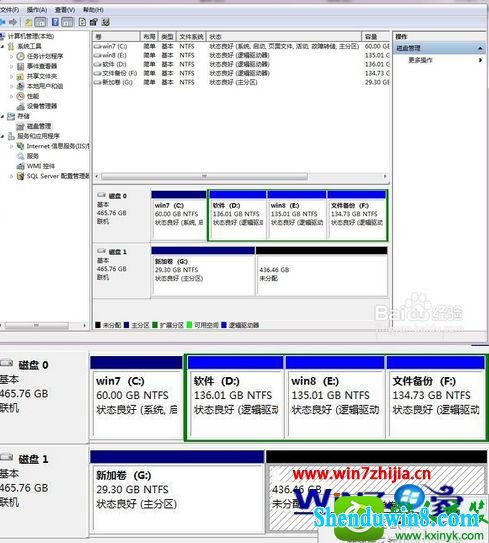Open 设备管理器 in the tree
Screen dimensions: 489x543
point(42,106)
